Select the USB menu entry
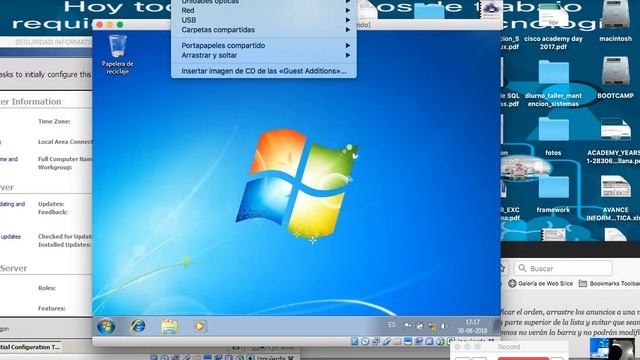640x360 pixels. point(263,20)
